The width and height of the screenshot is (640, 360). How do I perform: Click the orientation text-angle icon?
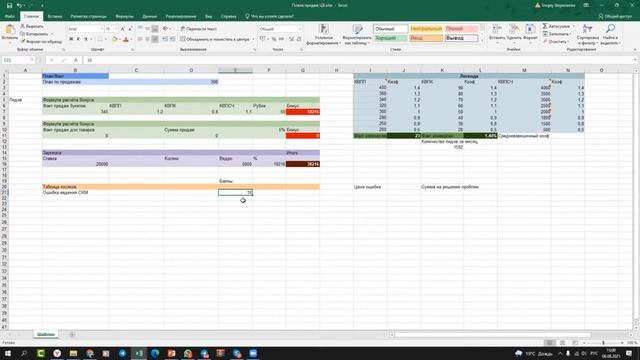(165, 29)
